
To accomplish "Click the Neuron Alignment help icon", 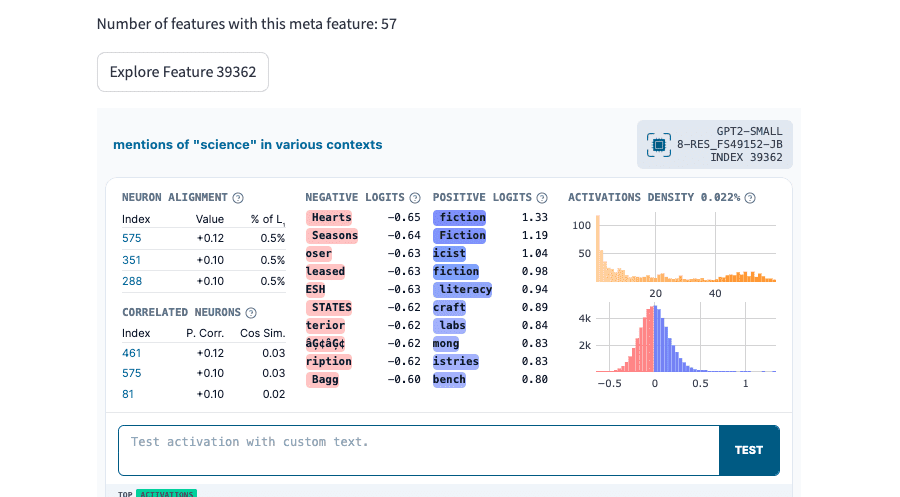I will click(x=238, y=198).
